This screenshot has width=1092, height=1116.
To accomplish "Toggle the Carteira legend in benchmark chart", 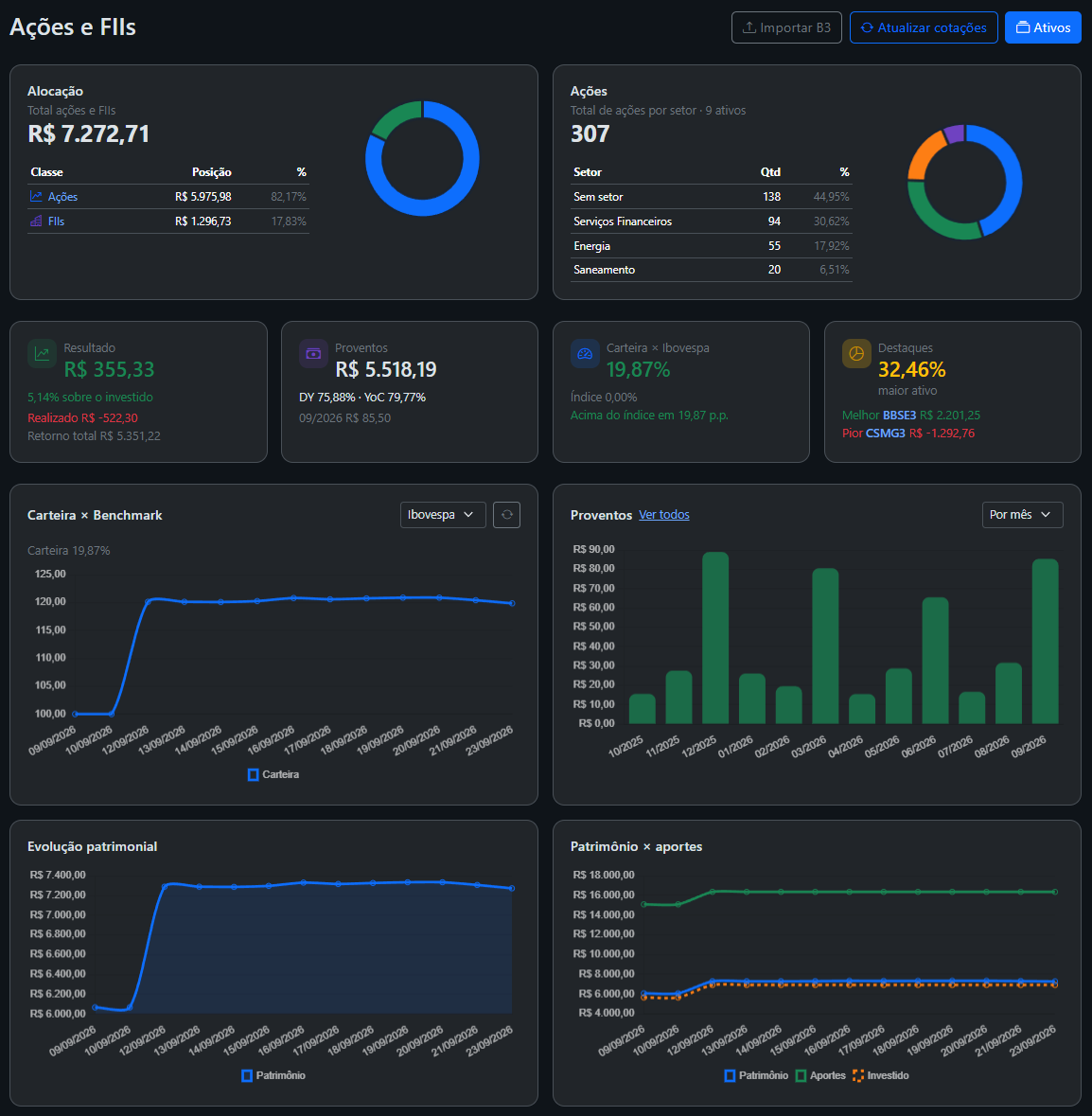I will tap(273, 774).
